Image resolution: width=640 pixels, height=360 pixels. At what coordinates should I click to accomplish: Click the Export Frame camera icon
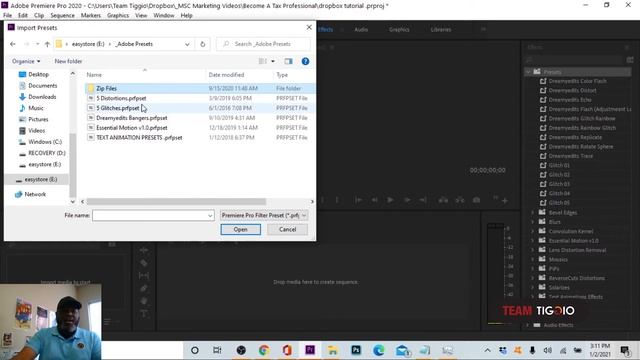pos(476,200)
